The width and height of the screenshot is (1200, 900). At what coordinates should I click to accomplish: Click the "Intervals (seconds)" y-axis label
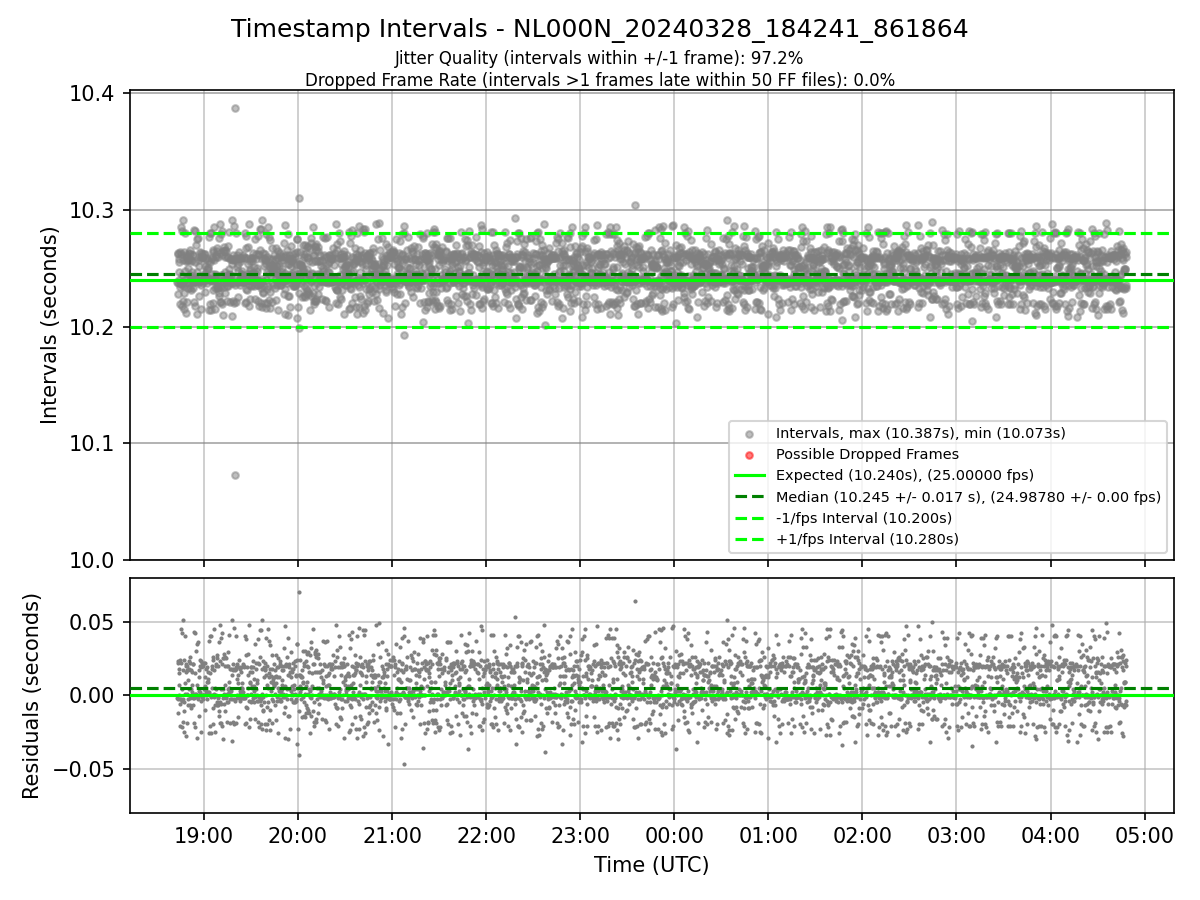click(50, 325)
